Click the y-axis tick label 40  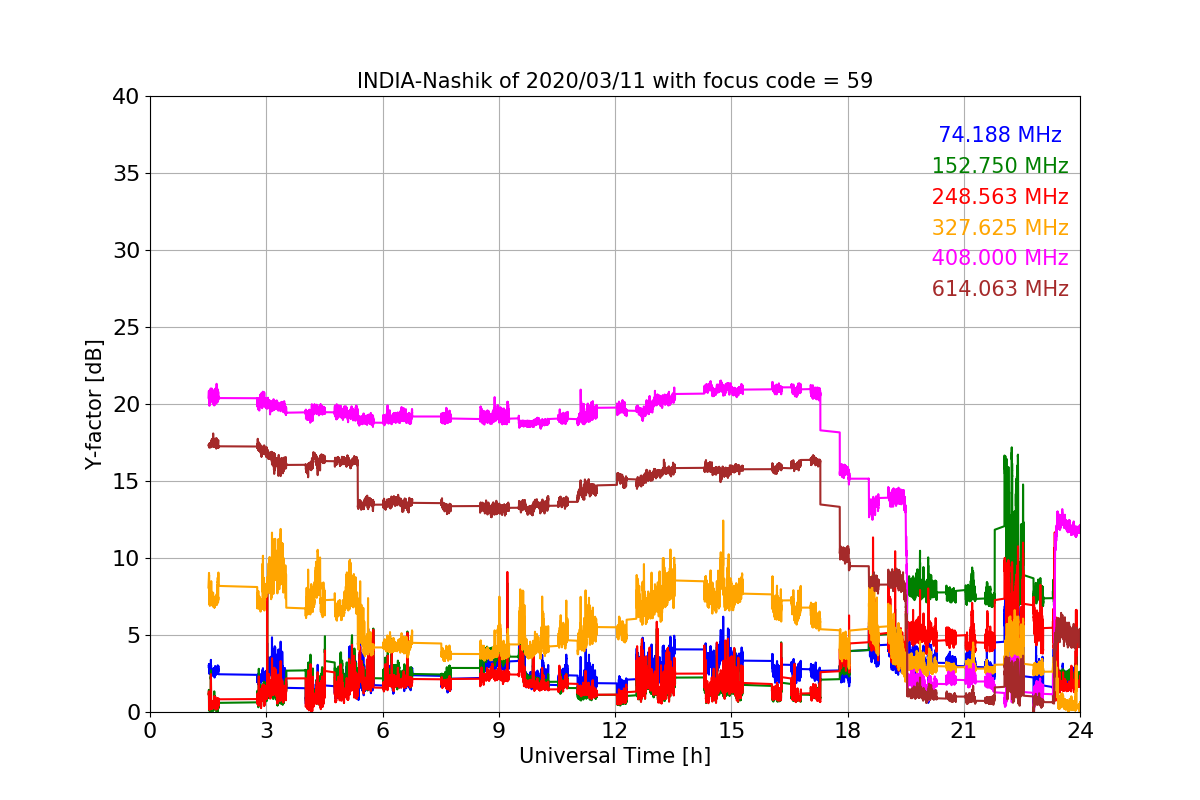[125, 97]
